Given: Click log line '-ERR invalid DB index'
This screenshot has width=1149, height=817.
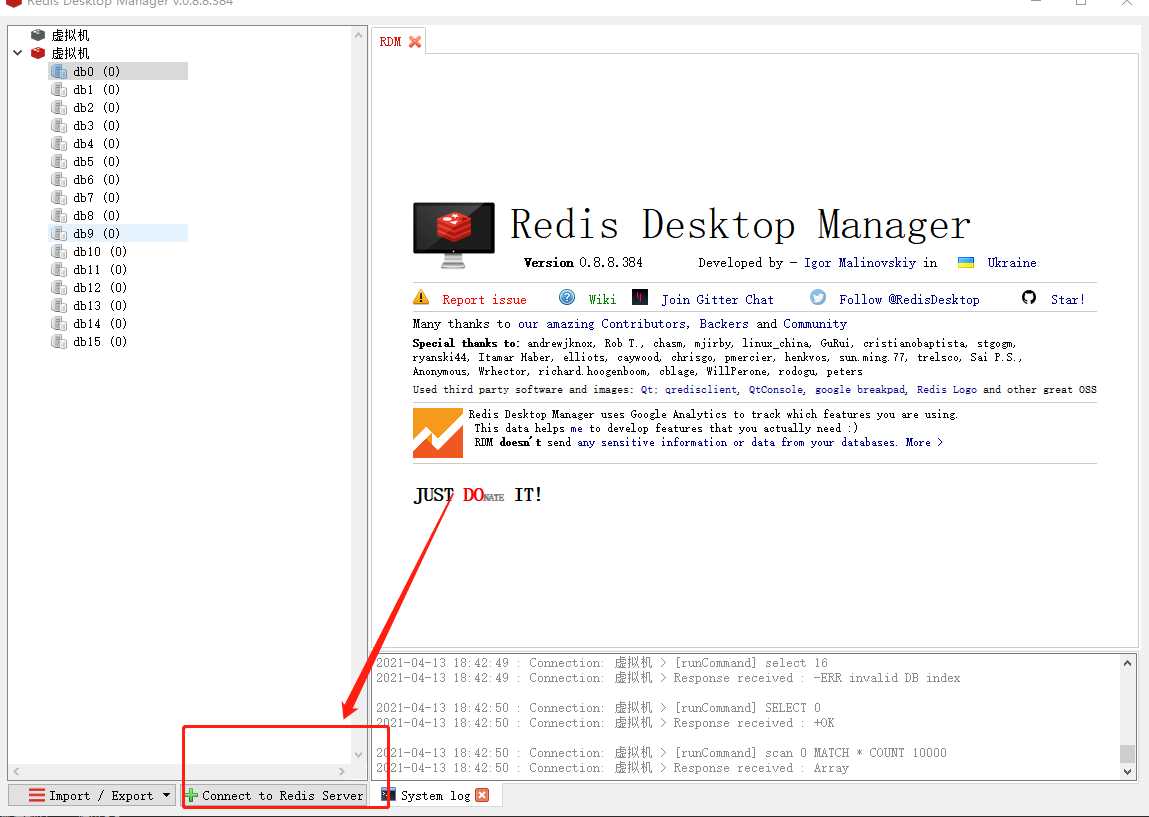Looking at the screenshot, I should [668, 679].
